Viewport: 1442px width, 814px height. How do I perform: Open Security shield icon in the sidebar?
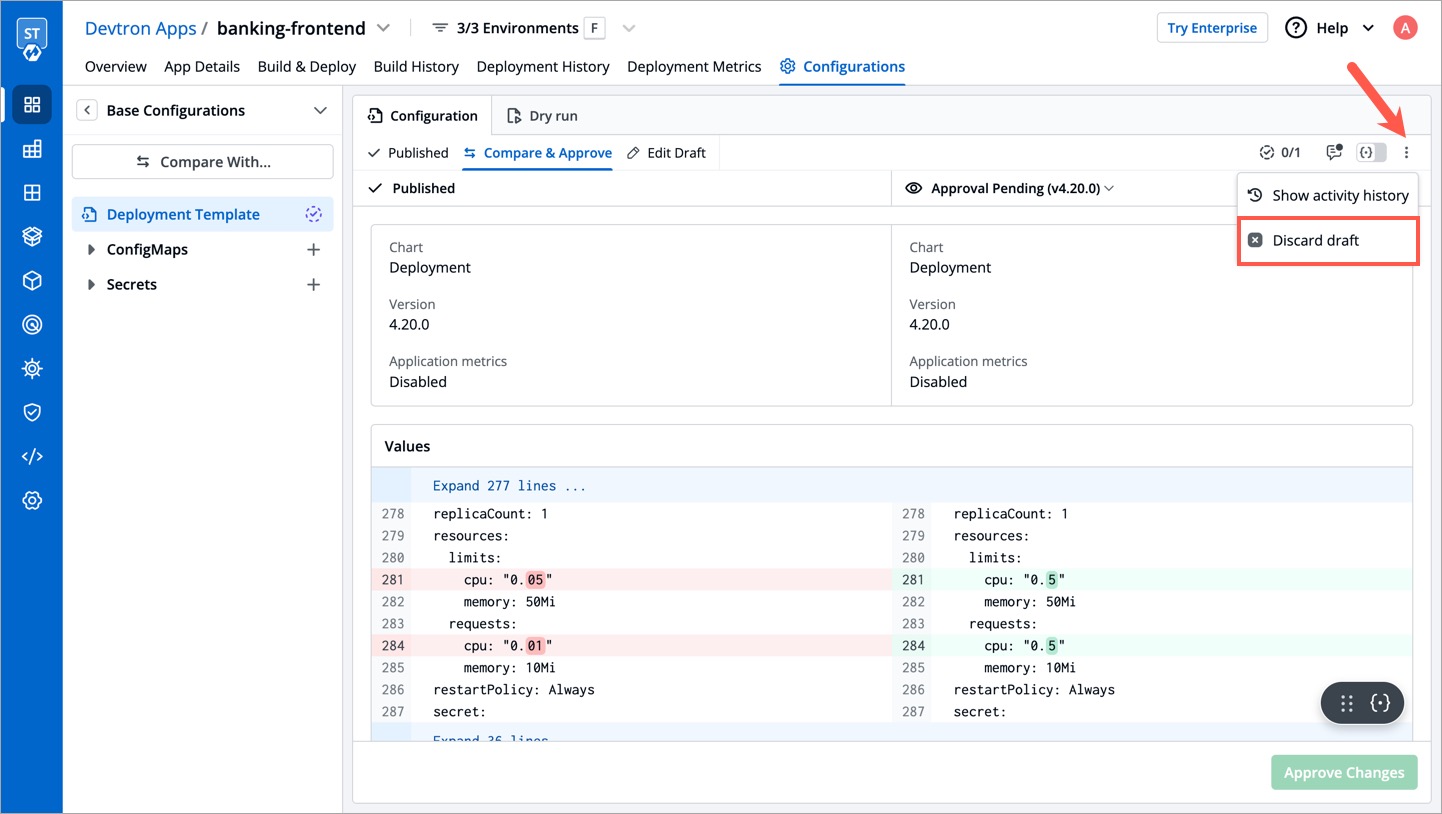32,412
